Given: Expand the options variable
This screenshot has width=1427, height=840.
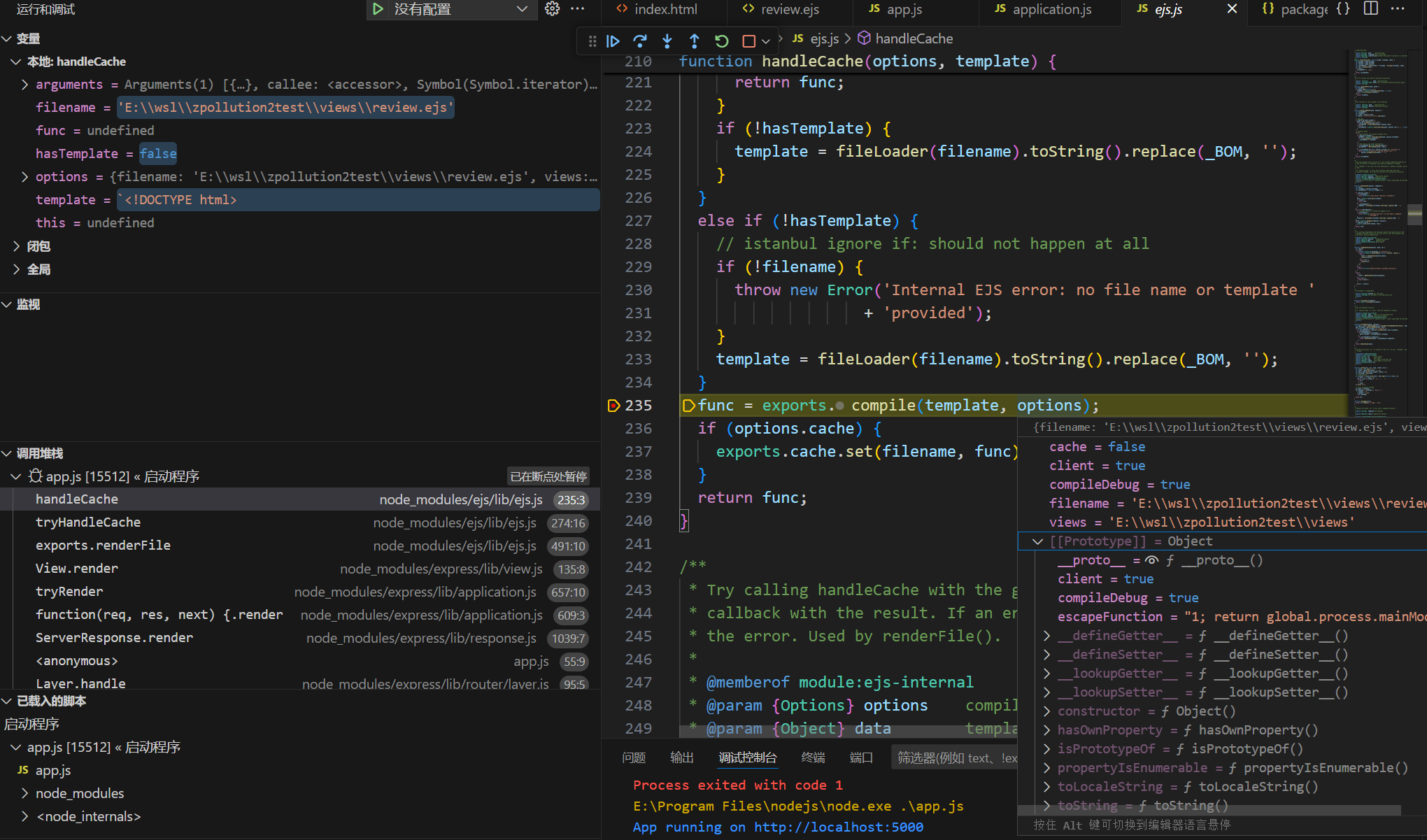Looking at the screenshot, I should [25, 177].
